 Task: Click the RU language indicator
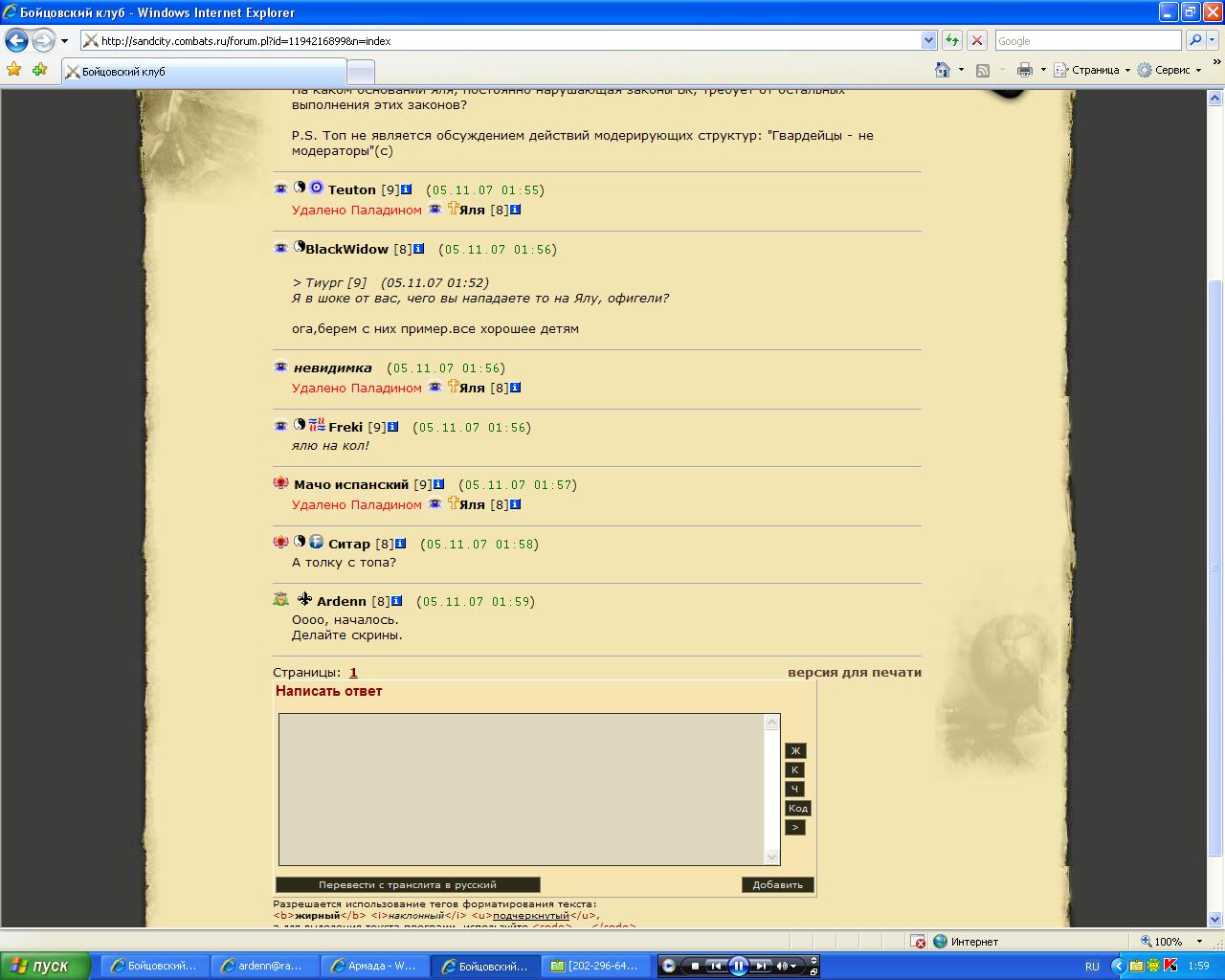[x=1093, y=967]
